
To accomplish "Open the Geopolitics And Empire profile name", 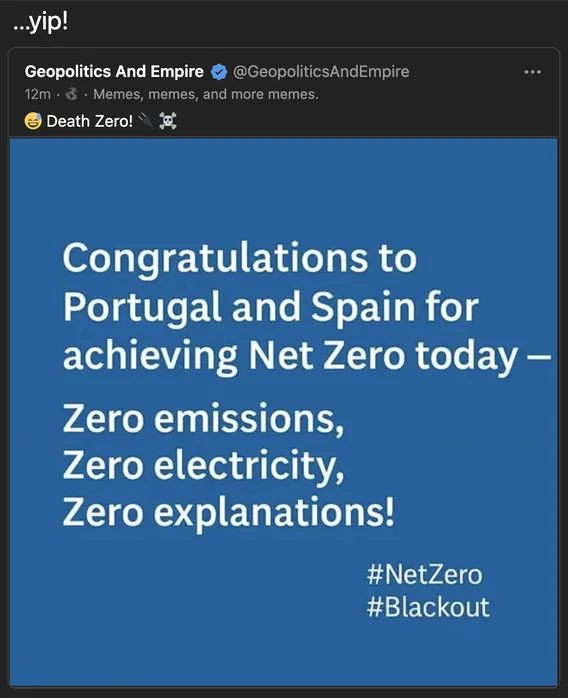I will tap(114, 72).
